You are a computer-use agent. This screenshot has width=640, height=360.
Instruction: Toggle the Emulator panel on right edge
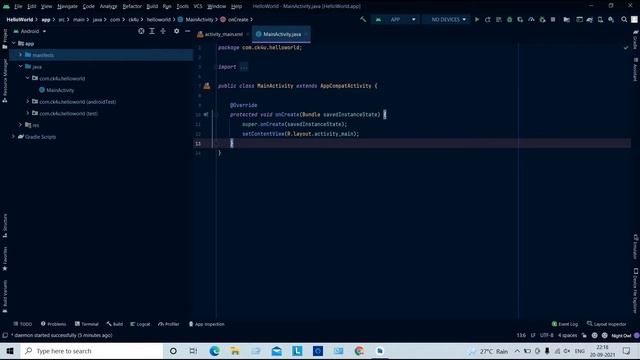[636, 247]
